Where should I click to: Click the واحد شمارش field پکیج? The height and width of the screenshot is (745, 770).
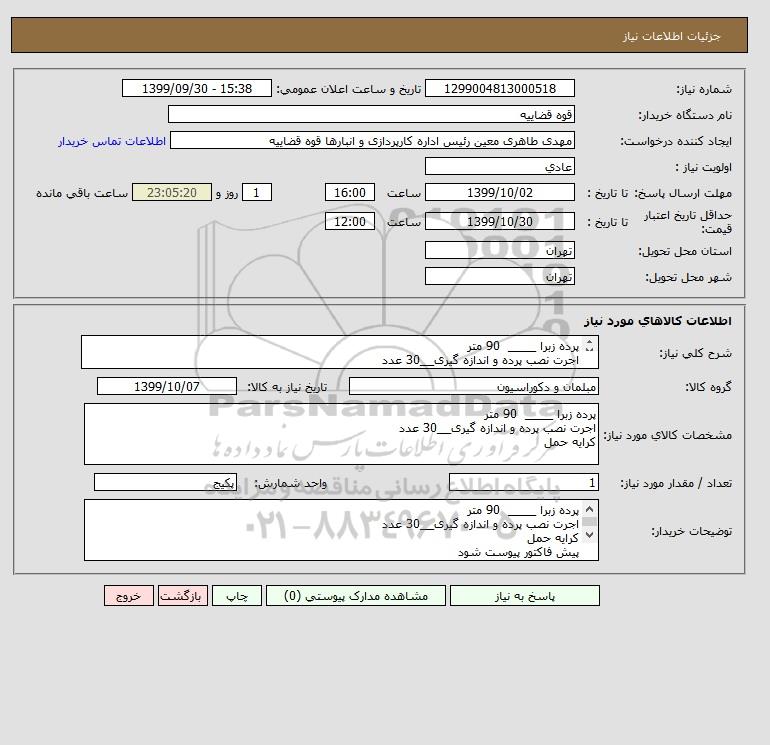point(165,482)
